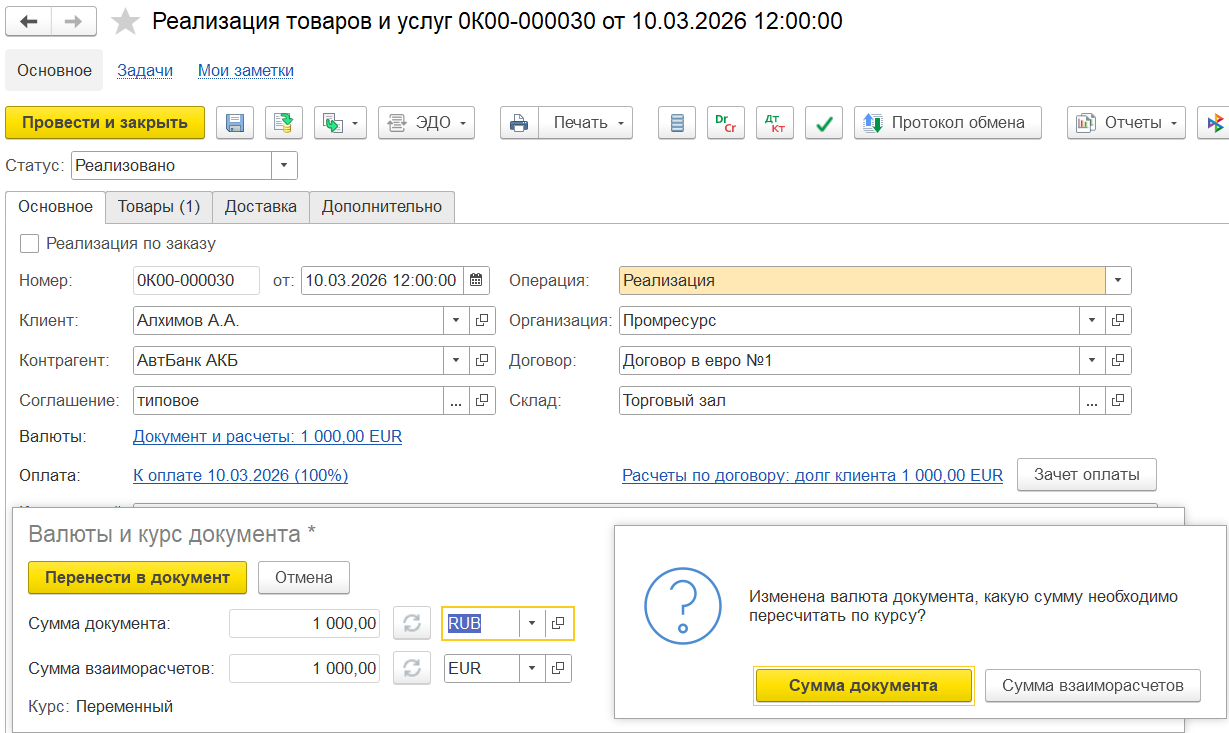Open the RUB currency dropdown list
This screenshot has width=1229, height=733.
click(x=532, y=623)
